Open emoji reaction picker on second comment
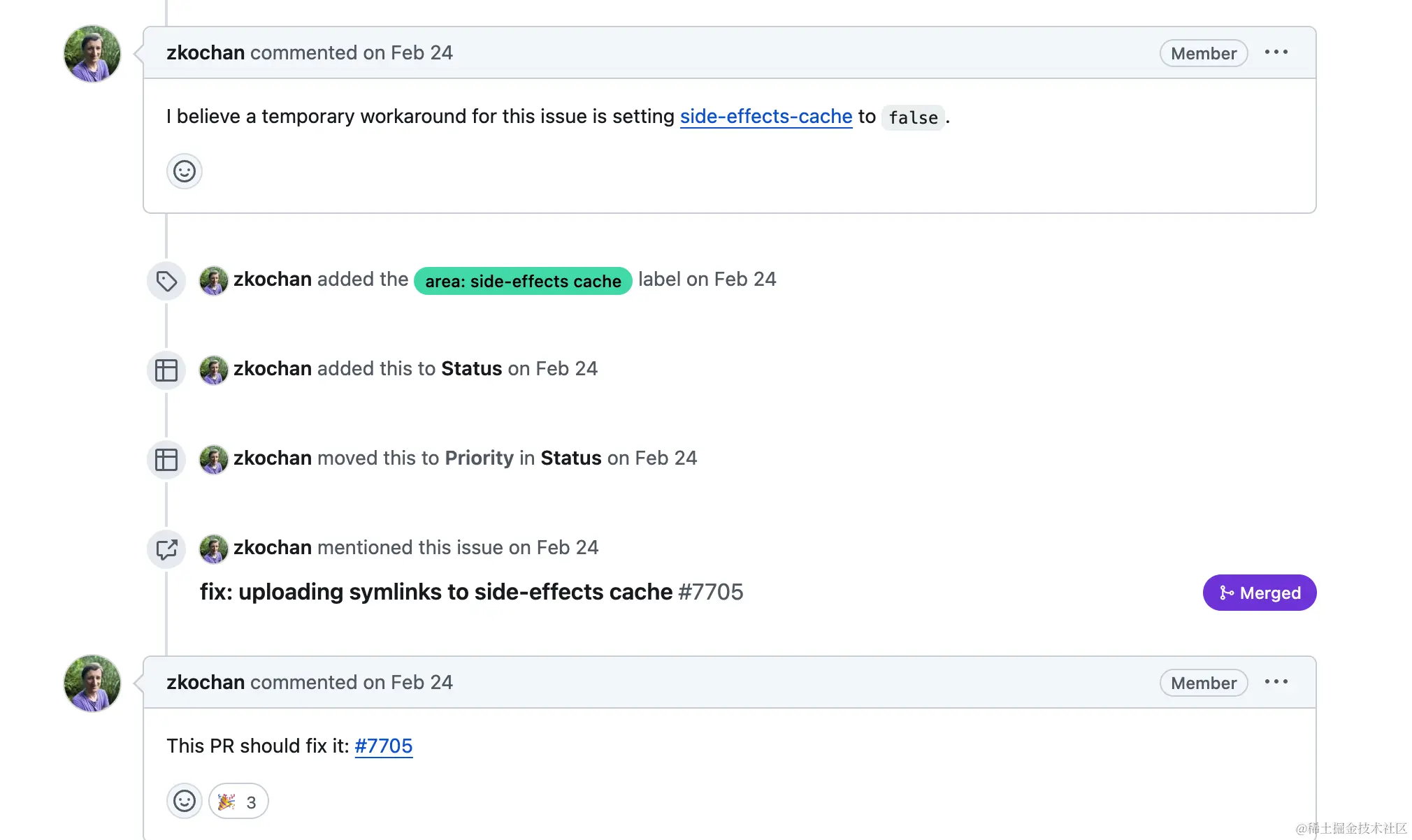Image resolution: width=1412 pixels, height=840 pixels. [185, 801]
